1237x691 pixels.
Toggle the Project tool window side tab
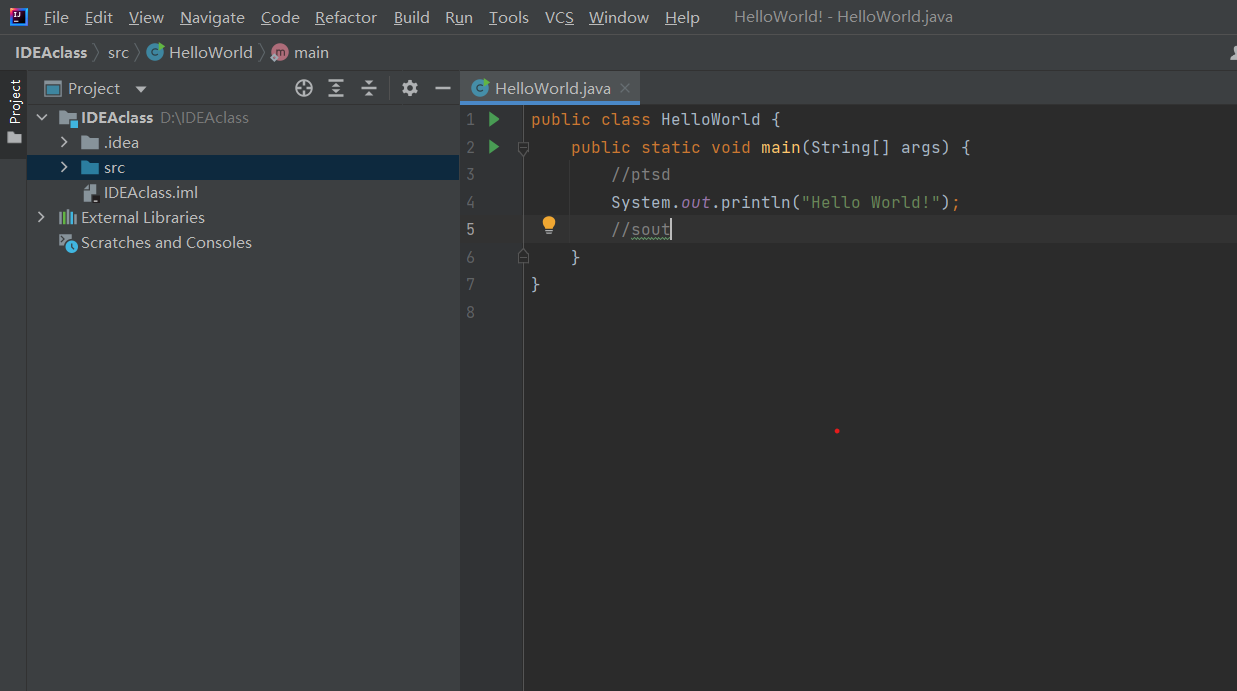tap(14, 110)
